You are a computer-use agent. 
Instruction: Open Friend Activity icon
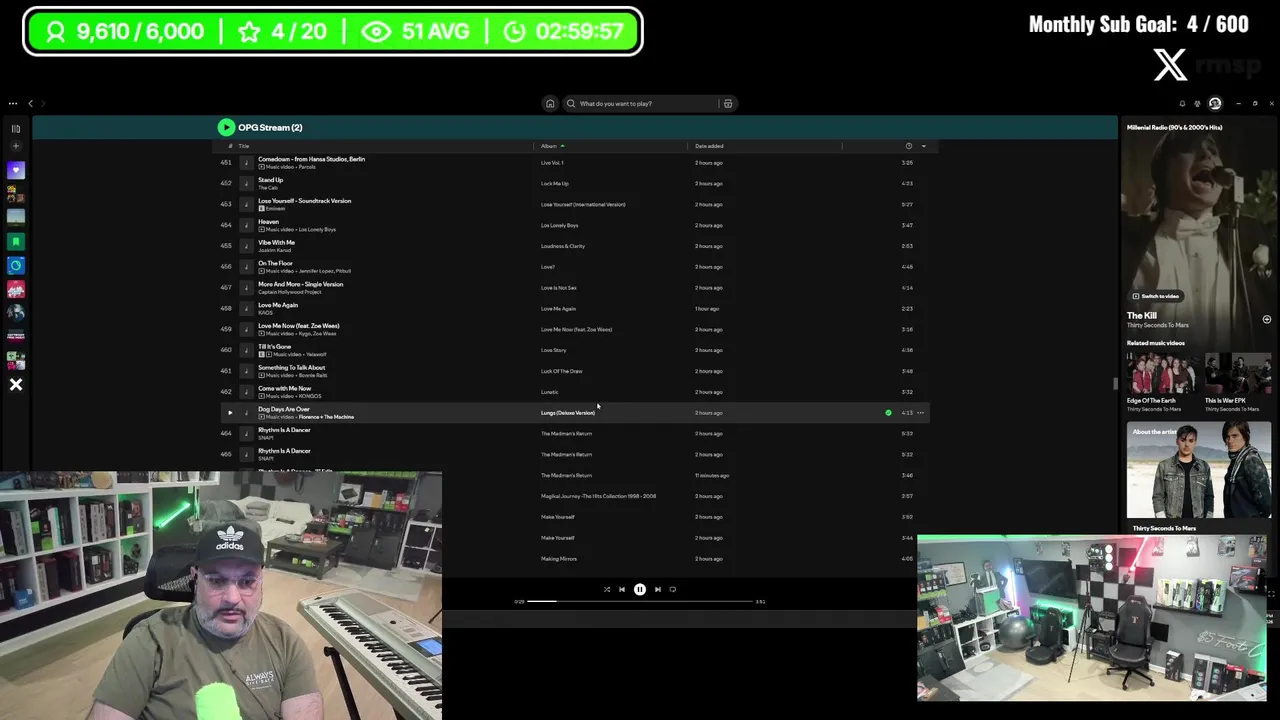1197,103
